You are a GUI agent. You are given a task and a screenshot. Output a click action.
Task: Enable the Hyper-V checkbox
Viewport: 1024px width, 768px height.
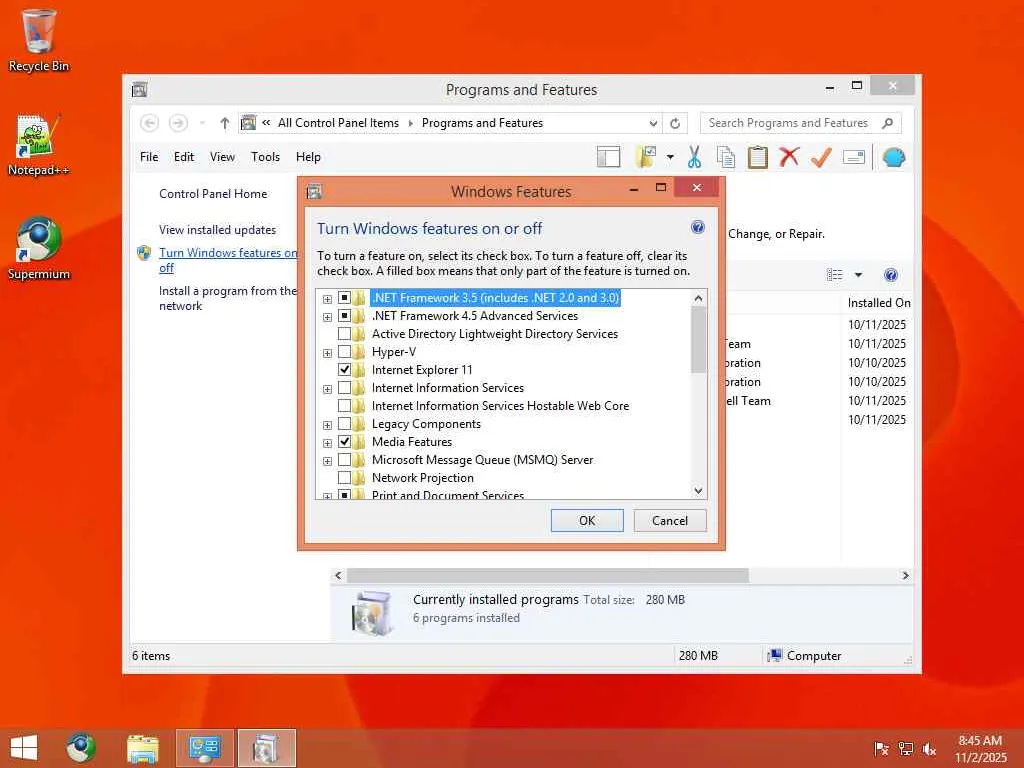(344, 352)
